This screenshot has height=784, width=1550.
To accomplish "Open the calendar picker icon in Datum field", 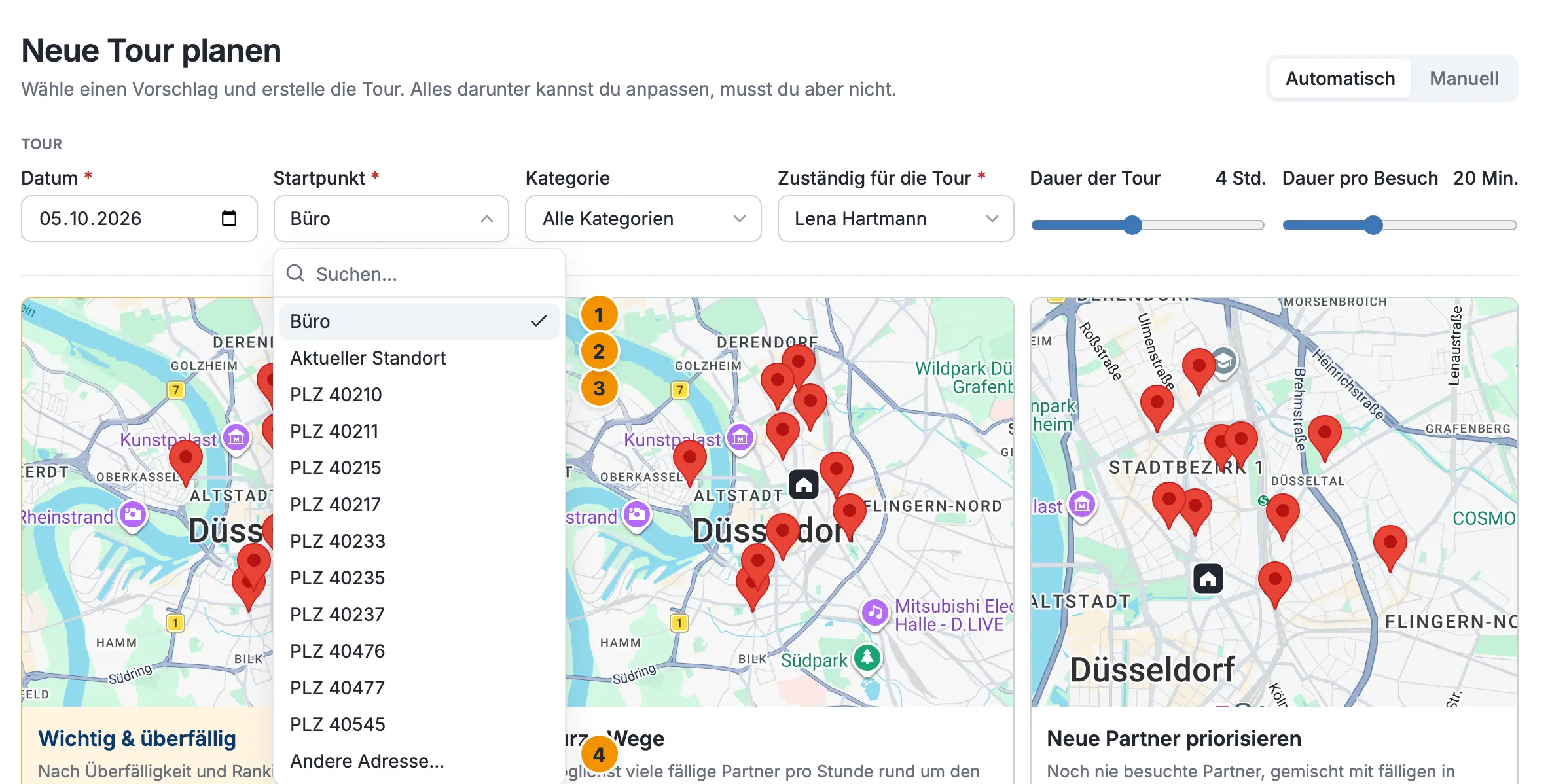I will 228,219.
